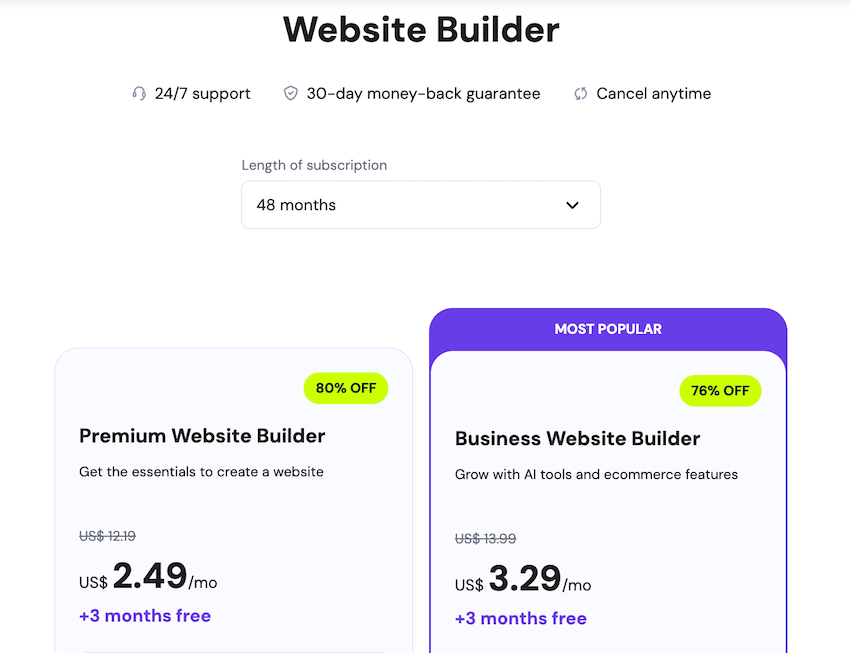
Task: Click the headset icon beside 24/7 support
Action: (x=139, y=94)
